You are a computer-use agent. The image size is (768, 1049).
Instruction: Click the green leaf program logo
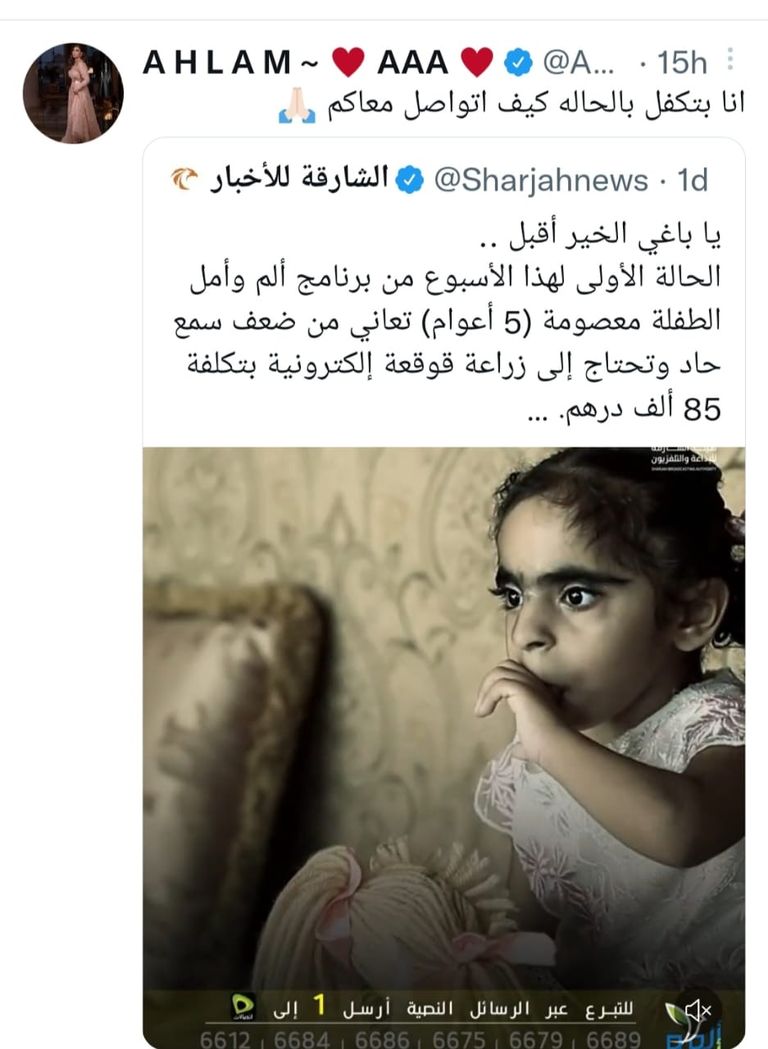677,1026
